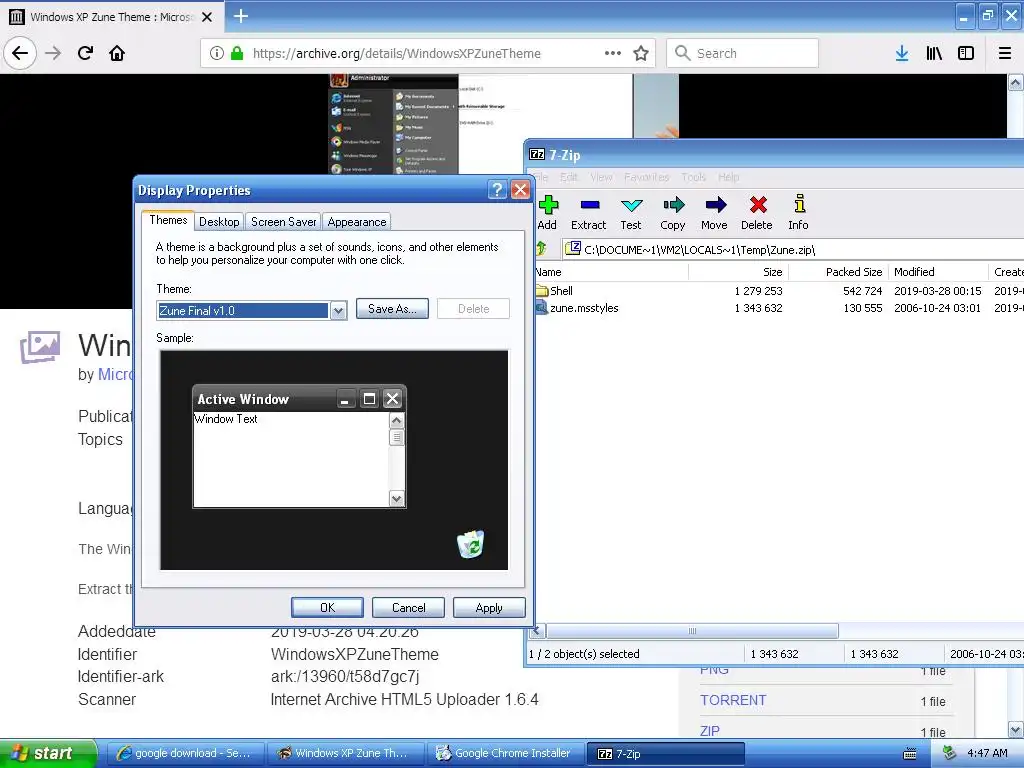1024x768 pixels.
Task: Open the 7-Zip Tools menu
Action: pyautogui.click(x=694, y=177)
